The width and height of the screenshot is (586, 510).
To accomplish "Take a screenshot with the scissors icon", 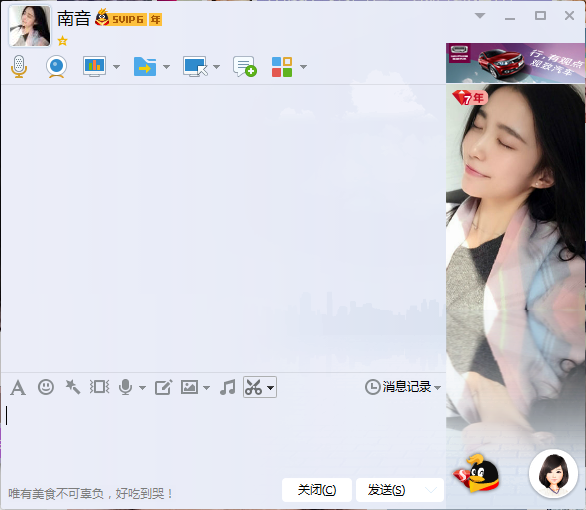I will click(253, 387).
